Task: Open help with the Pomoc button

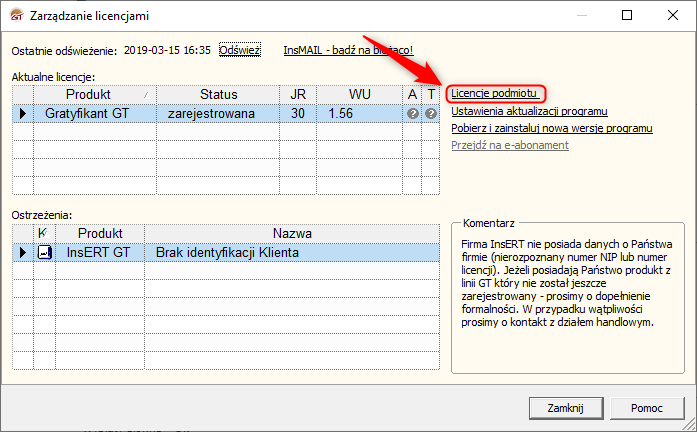Action: tap(647, 408)
